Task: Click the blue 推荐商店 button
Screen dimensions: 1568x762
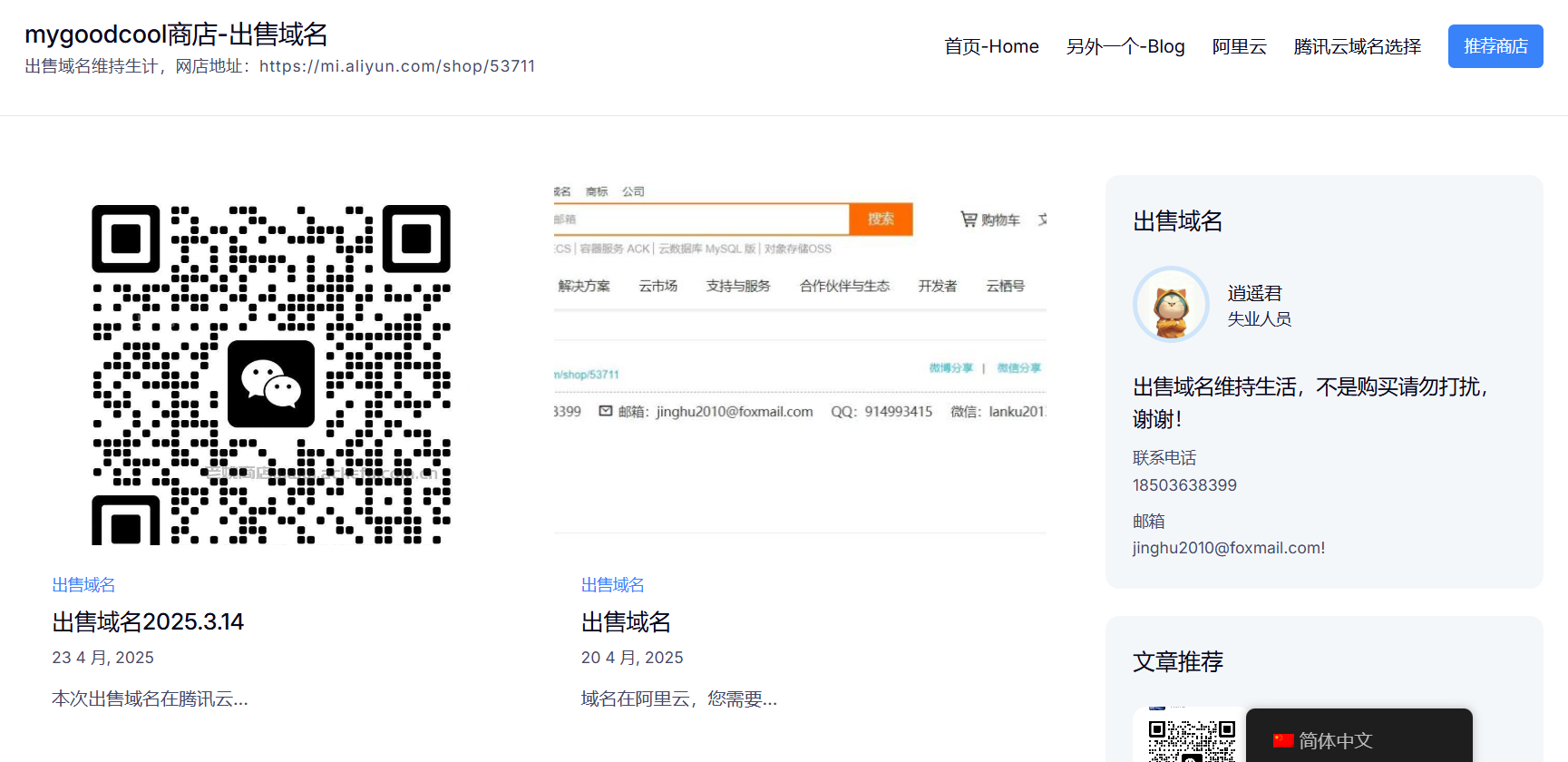Action: coord(1495,46)
